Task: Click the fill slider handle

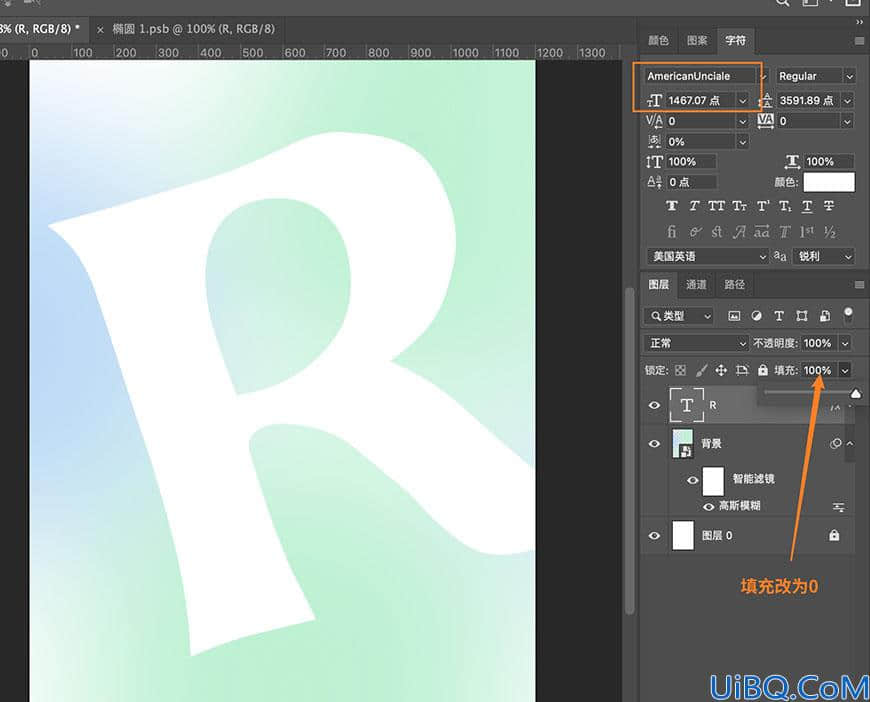Action: [856, 393]
